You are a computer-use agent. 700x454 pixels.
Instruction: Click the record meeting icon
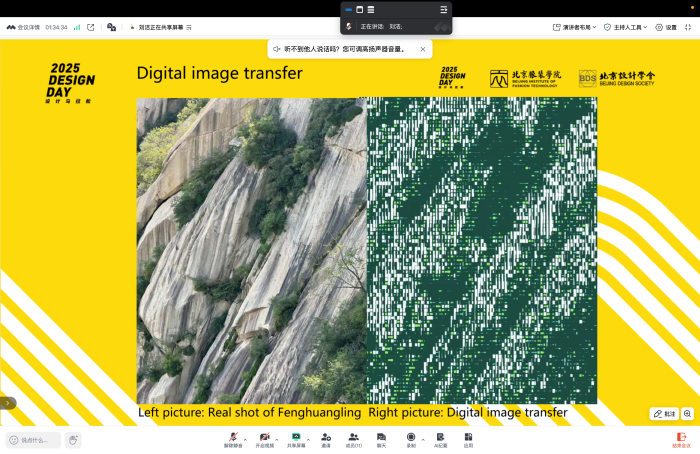(x=411, y=438)
